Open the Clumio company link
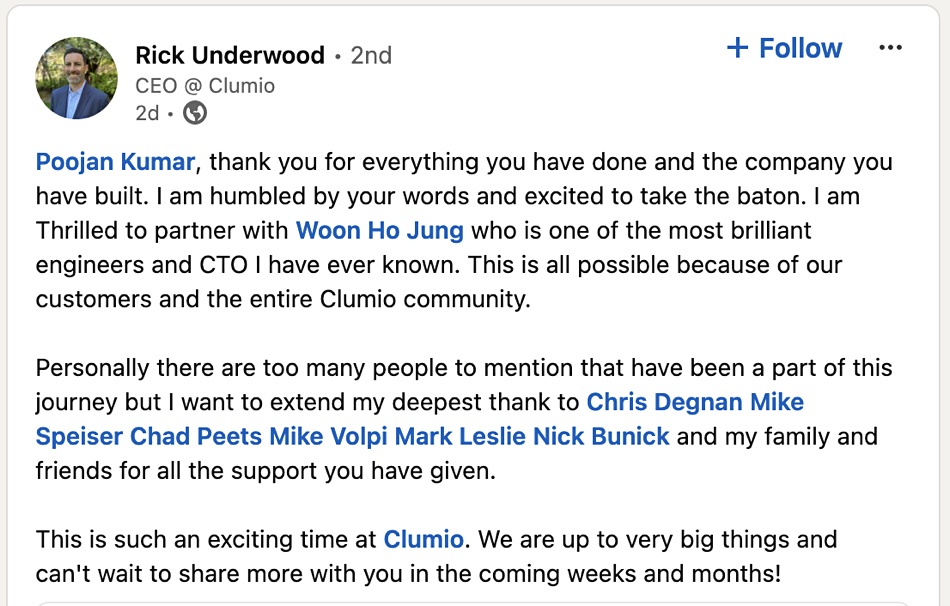Viewport: 950px width, 606px height. click(x=424, y=539)
